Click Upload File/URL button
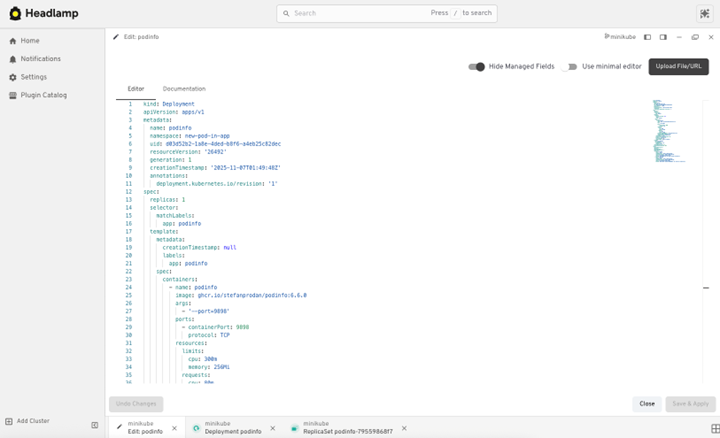Screen dimensions: 720x438 tap(679, 67)
